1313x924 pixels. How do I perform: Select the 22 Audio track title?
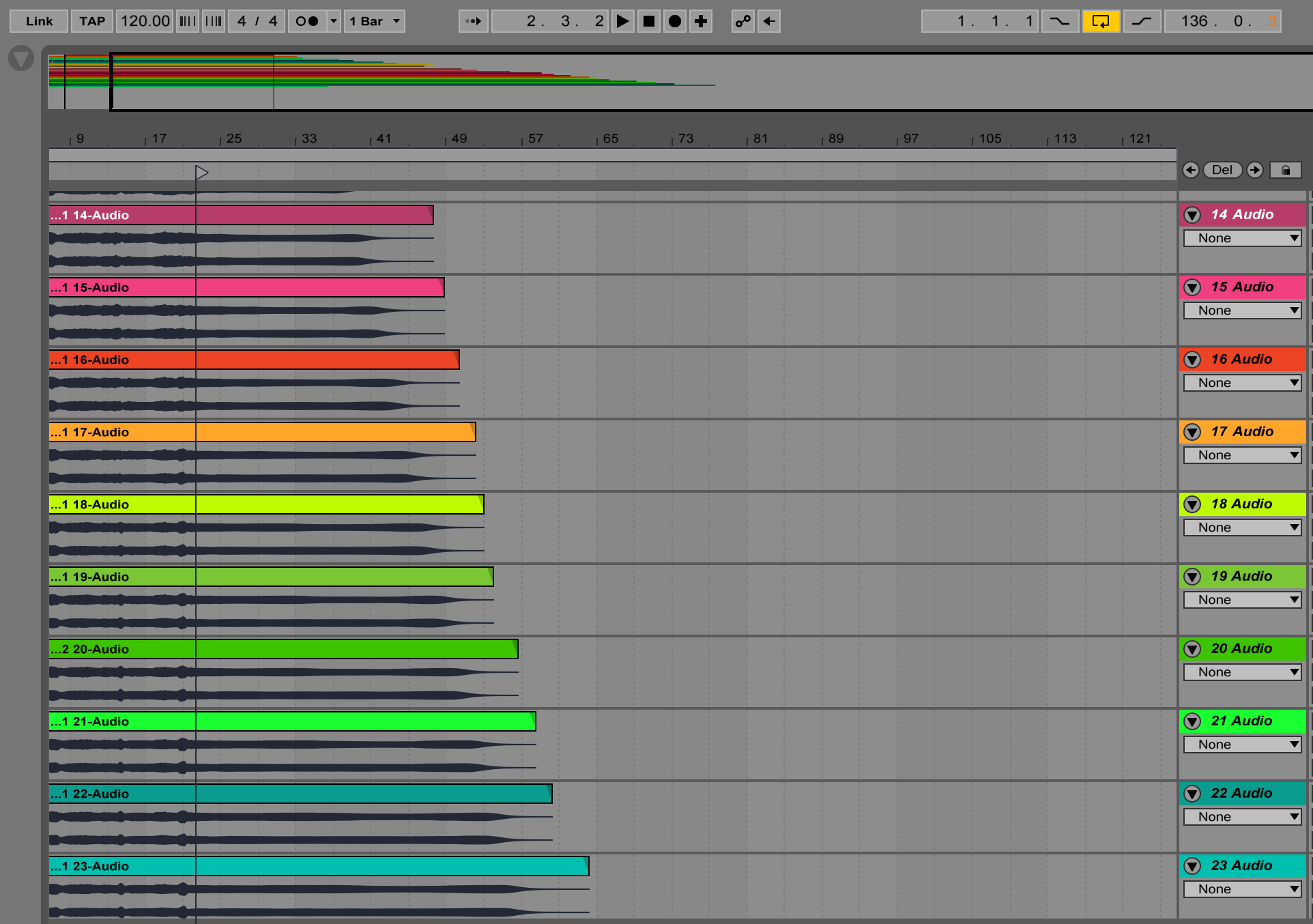[x=1241, y=793]
